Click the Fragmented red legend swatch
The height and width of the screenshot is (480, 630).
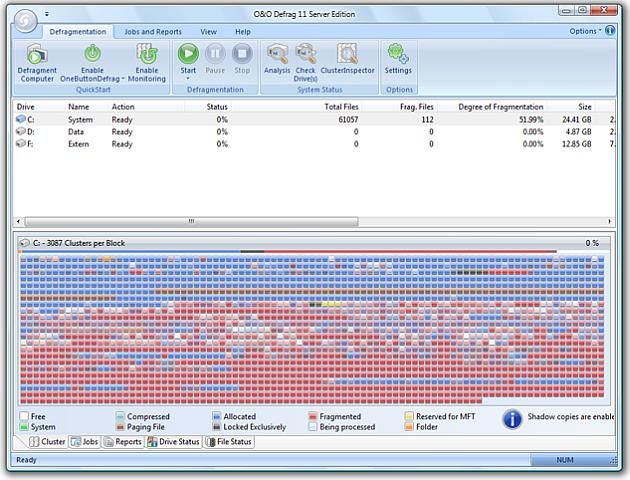coord(313,416)
